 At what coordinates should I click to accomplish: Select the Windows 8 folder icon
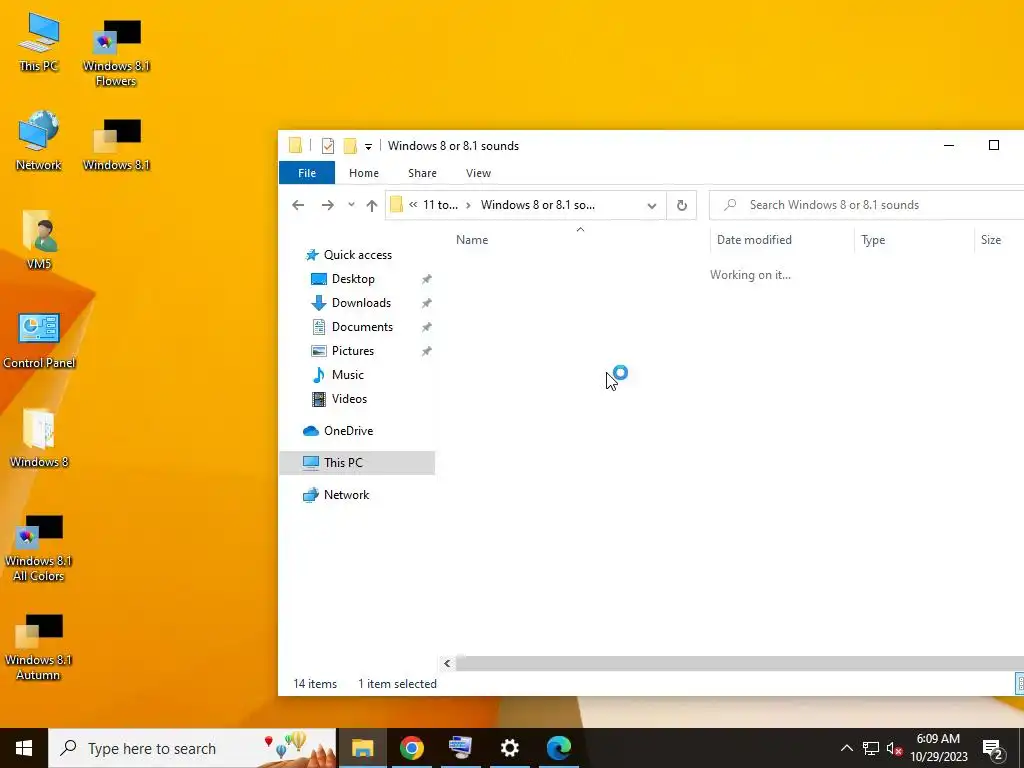(39, 438)
